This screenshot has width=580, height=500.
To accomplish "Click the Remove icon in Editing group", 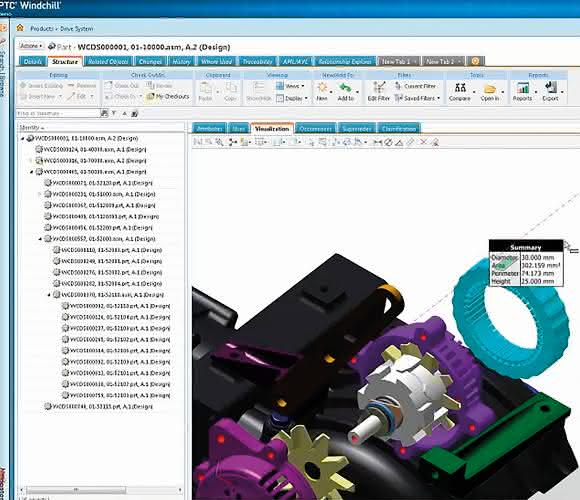I will [x=71, y=85].
